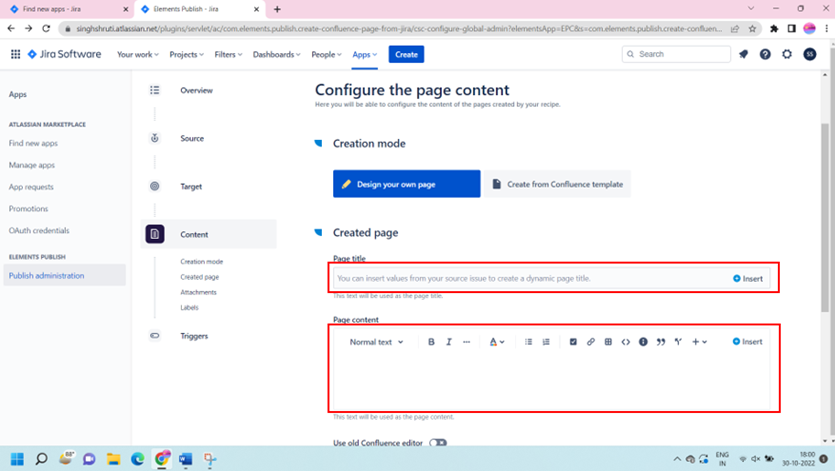Jump to Creation mode sub-item

click(x=201, y=262)
